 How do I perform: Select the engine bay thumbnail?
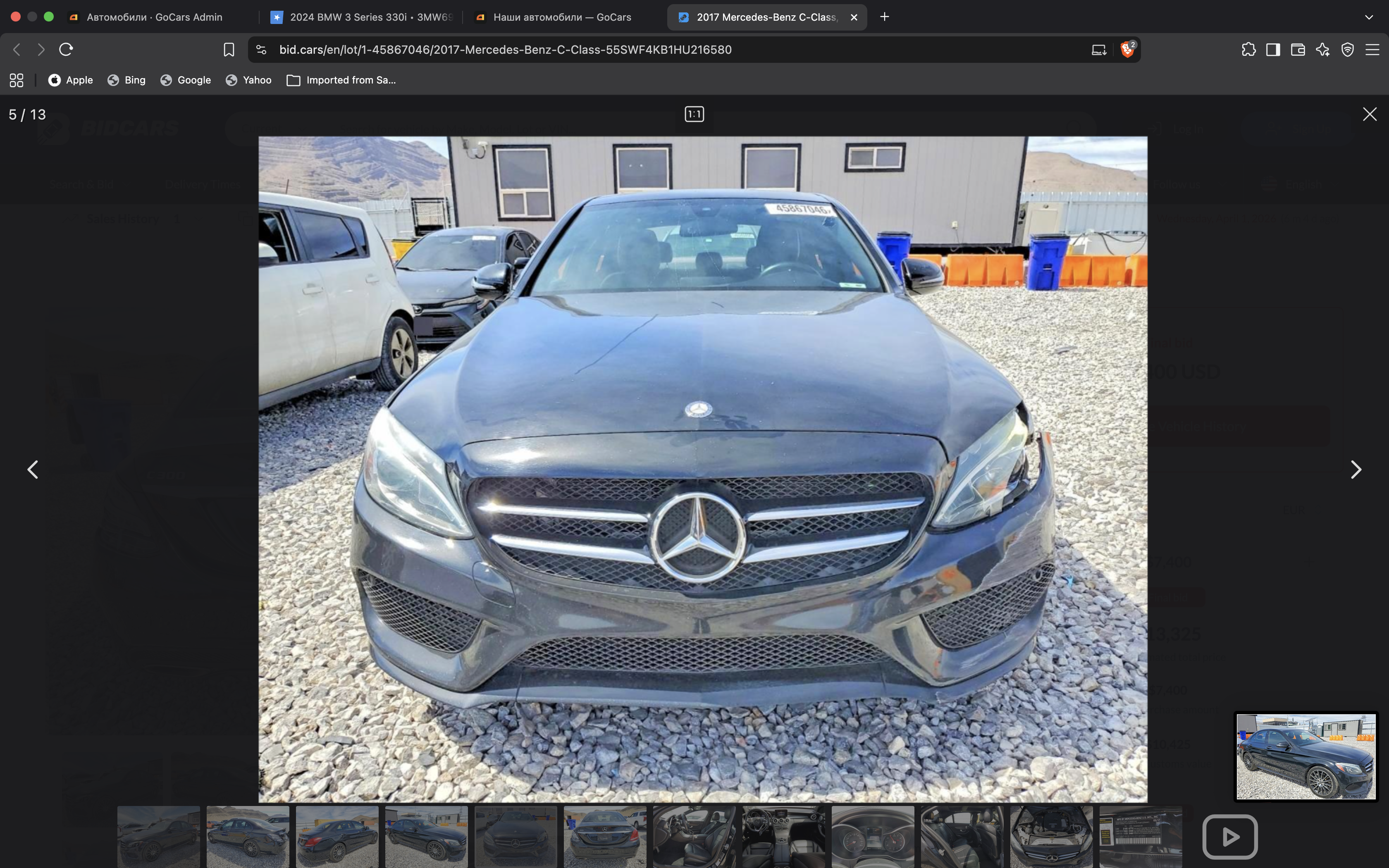pyautogui.click(x=1052, y=837)
